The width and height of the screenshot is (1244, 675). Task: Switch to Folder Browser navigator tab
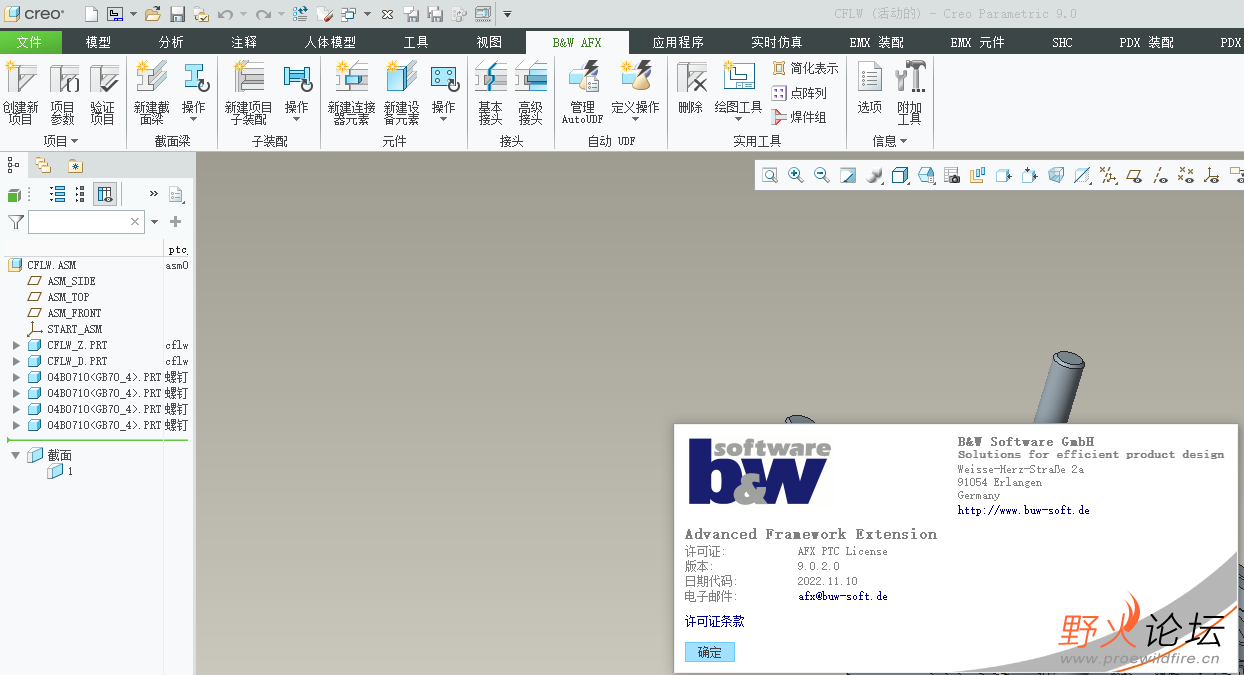tap(43, 165)
